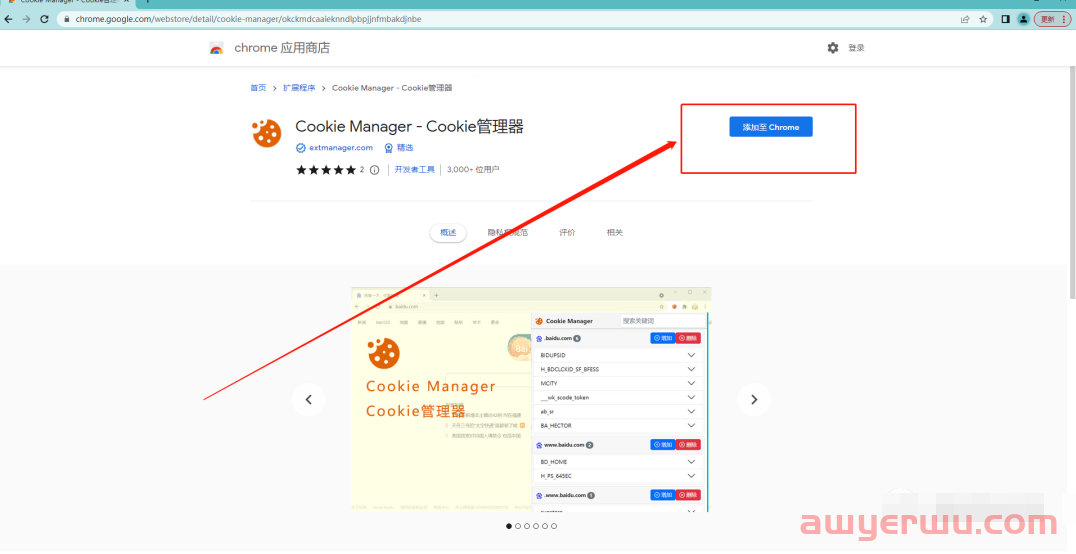
Task: Open 扩展程序 breadcrumb link
Action: 299,88
